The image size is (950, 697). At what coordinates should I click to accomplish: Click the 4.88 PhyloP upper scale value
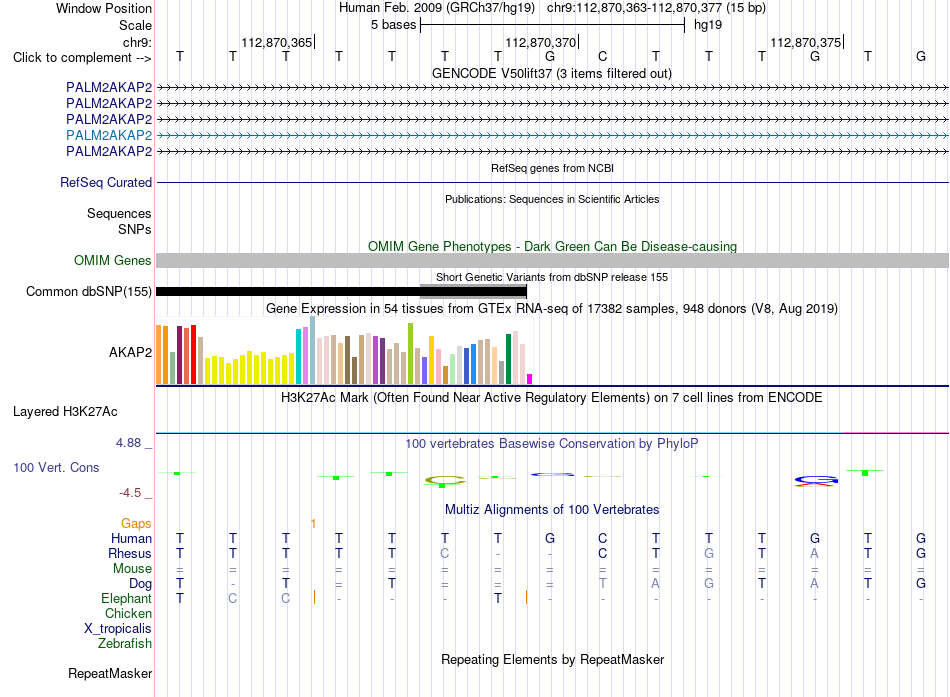[128, 443]
